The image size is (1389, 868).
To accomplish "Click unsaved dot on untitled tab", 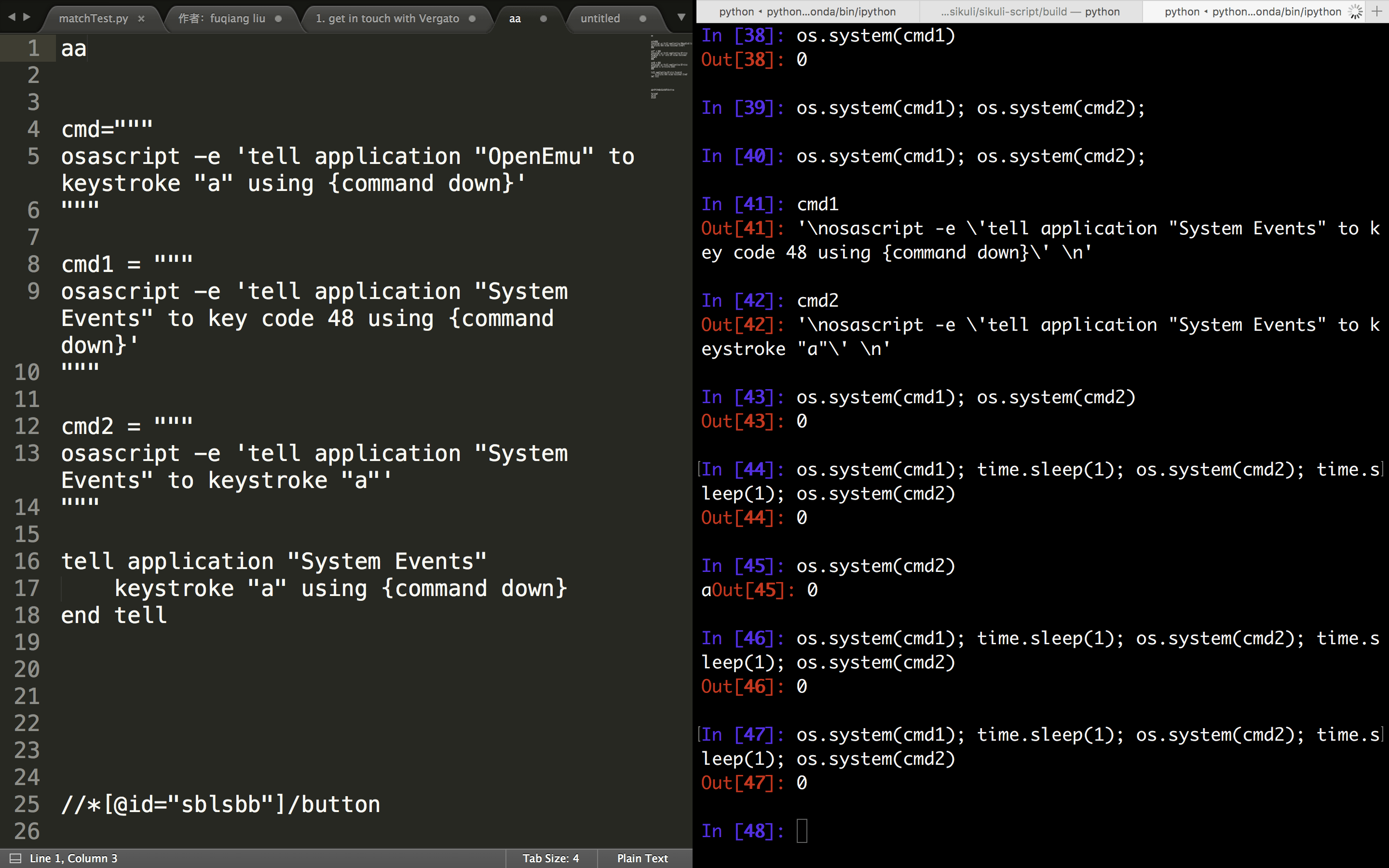I will [642, 18].
